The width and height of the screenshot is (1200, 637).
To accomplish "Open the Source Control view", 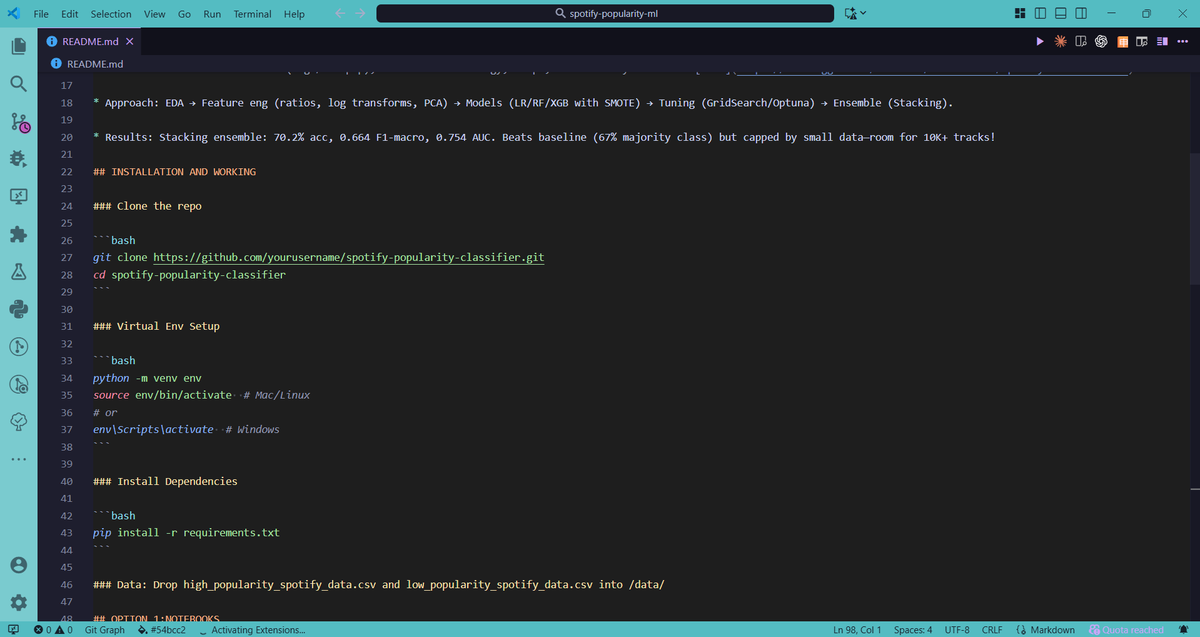I will tap(18, 122).
